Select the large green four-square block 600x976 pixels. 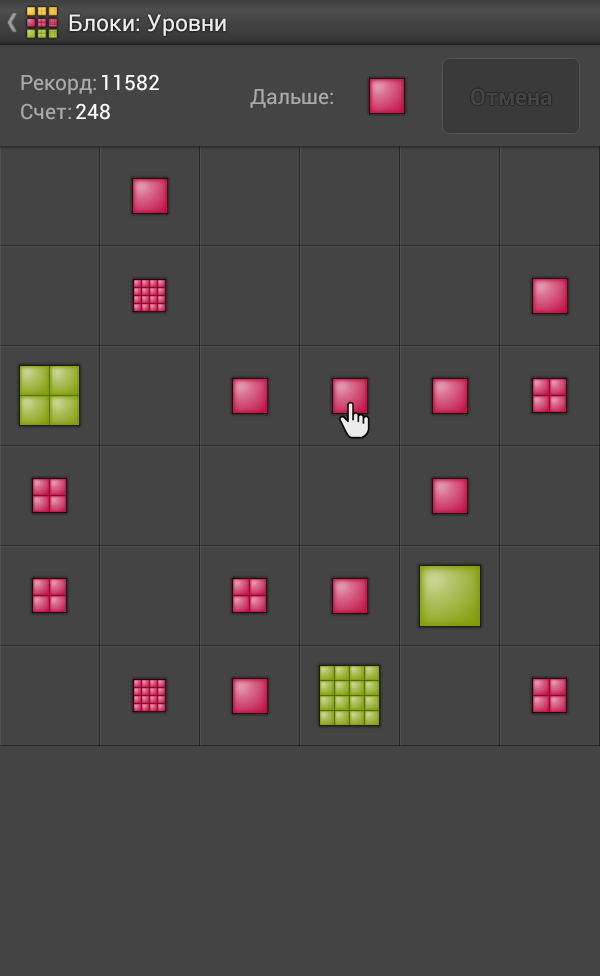(x=50, y=395)
